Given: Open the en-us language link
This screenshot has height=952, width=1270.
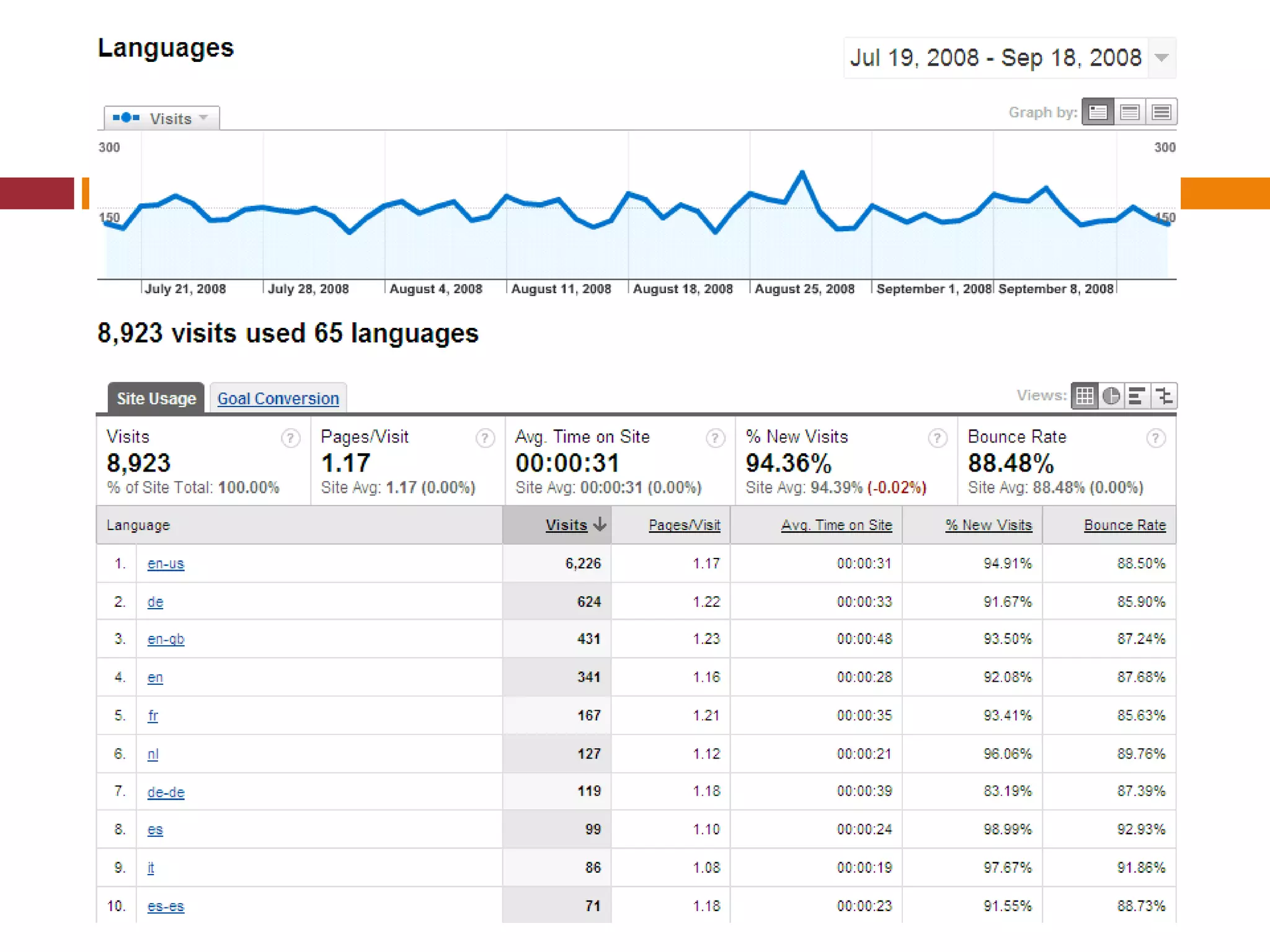Looking at the screenshot, I should 166,563.
